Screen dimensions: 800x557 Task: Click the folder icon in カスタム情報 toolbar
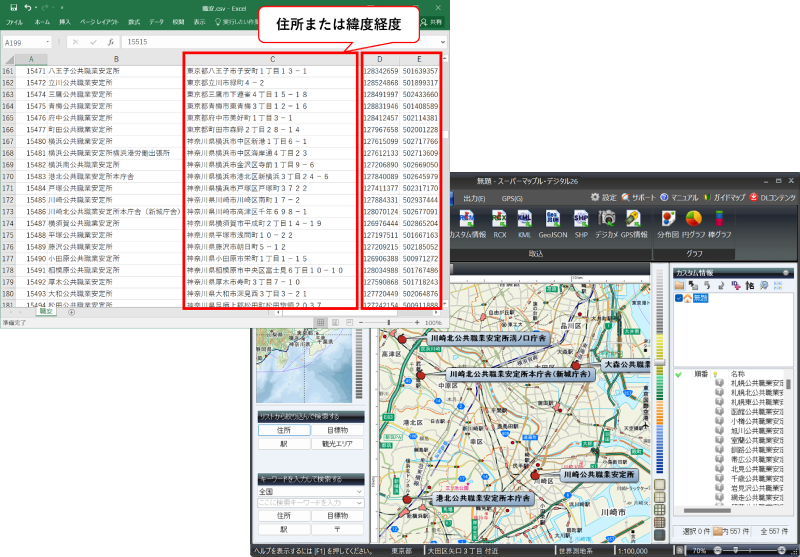pos(679,286)
